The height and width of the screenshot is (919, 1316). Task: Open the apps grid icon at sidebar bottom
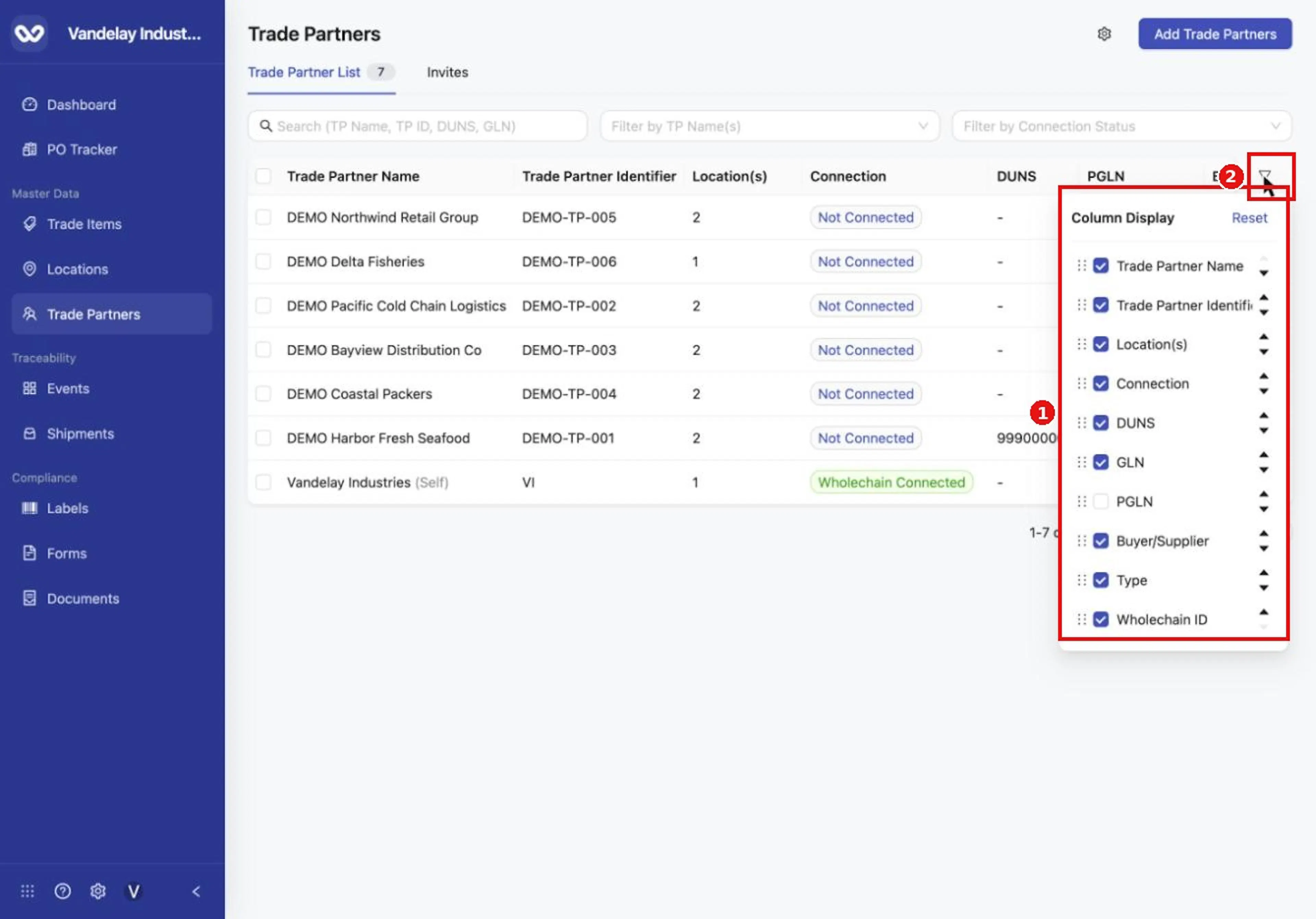(x=27, y=891)
